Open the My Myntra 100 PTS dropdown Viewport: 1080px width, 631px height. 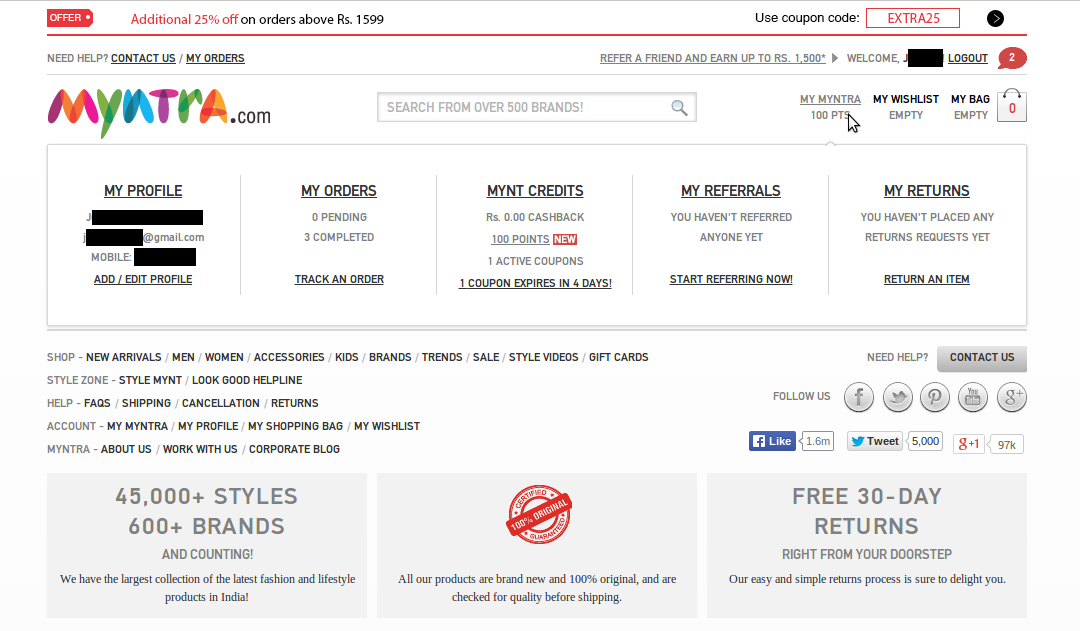pos(830,107)
